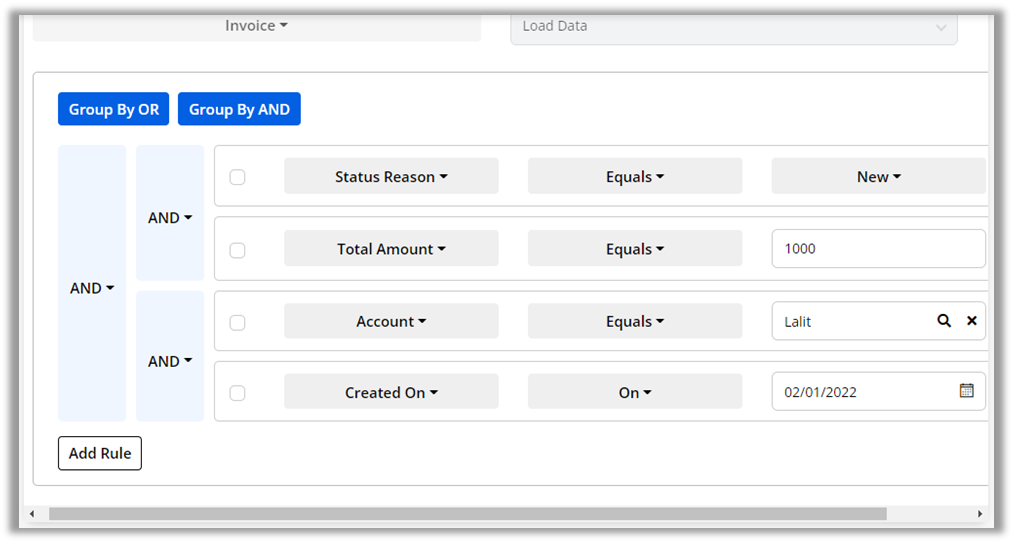
Task: Click the Group By OR button
Action: pyautogui.click(x=114, y=109)
